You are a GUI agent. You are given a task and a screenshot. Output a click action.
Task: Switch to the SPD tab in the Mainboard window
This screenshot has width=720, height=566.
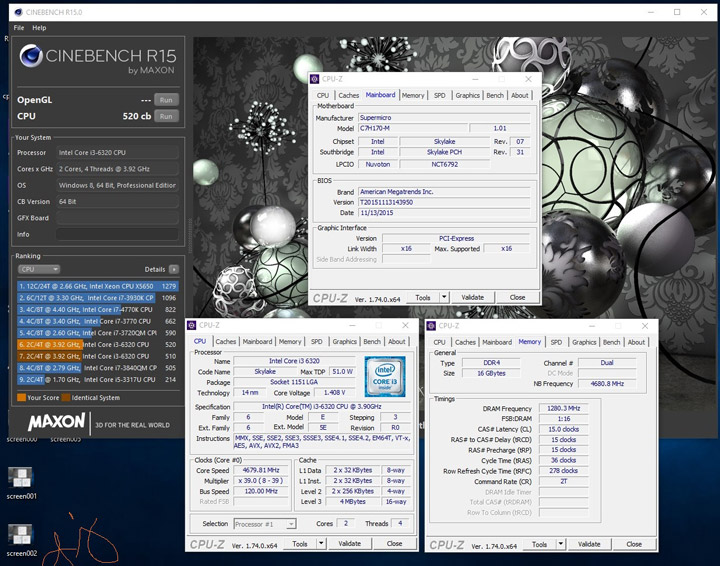[439, 96]
